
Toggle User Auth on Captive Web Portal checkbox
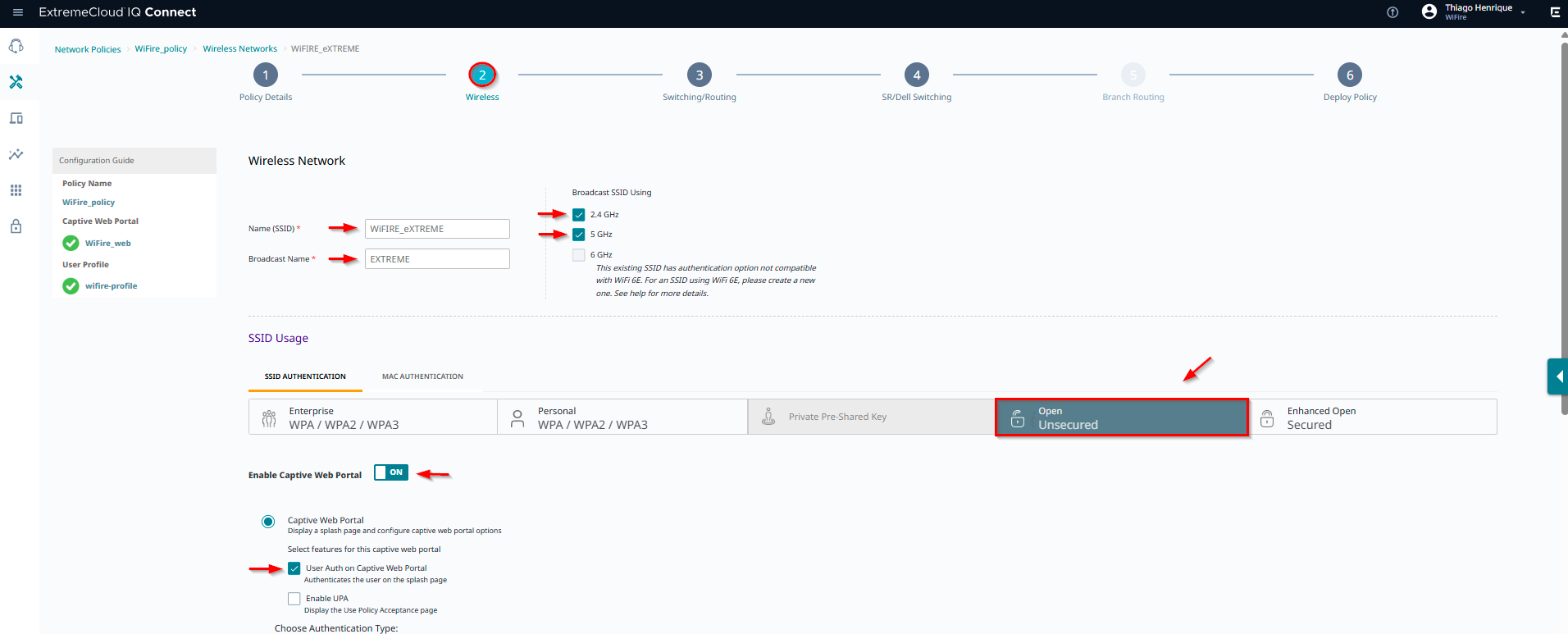pyautogui.click(x=294, y=568)
